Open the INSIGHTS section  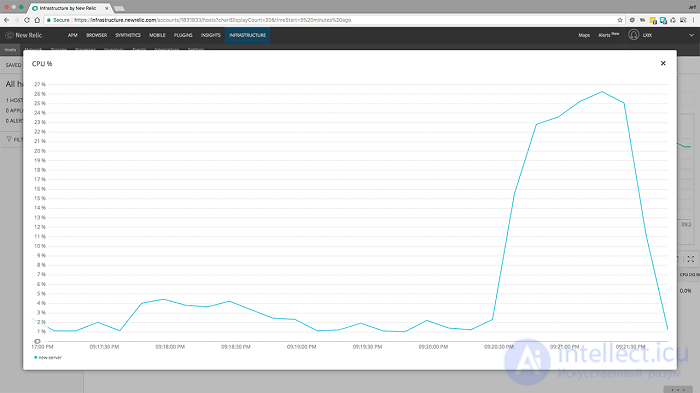(211, 35)
